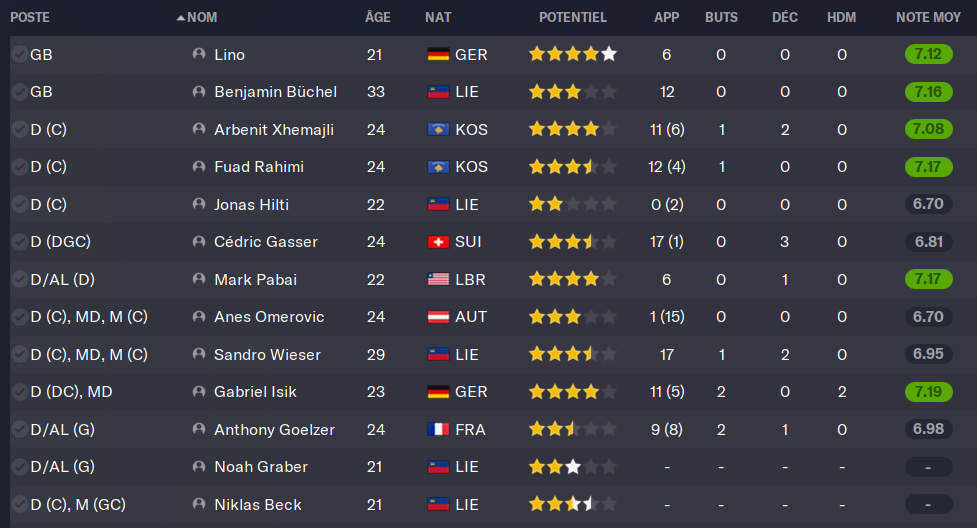Click Gabriel Isik's green 7.19 rating badge
The height and width of the screenshot is (528, 977).
[927, 392]
